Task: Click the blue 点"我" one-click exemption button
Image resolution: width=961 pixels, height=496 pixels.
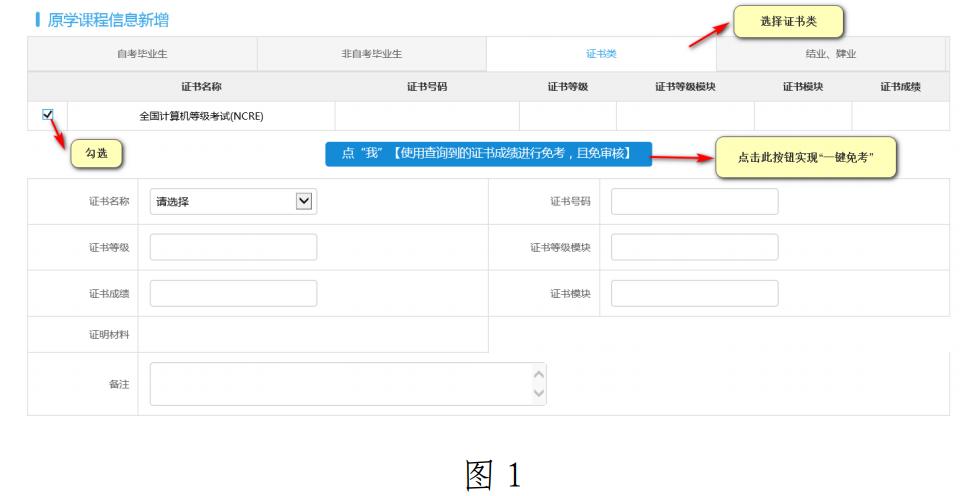Action: point(488,154)
